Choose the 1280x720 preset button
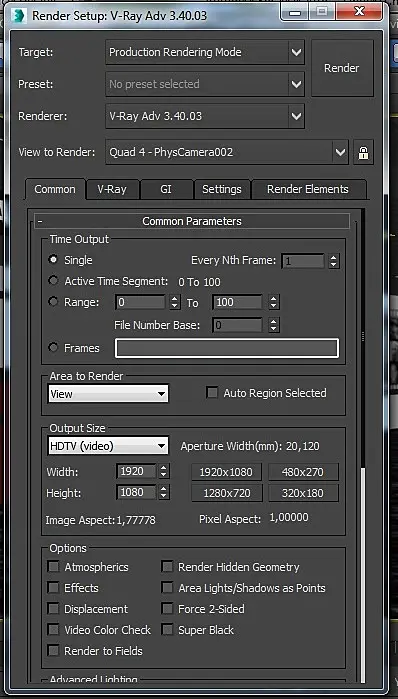The height and width of the screenshot is (699, 398). (226, 493)
